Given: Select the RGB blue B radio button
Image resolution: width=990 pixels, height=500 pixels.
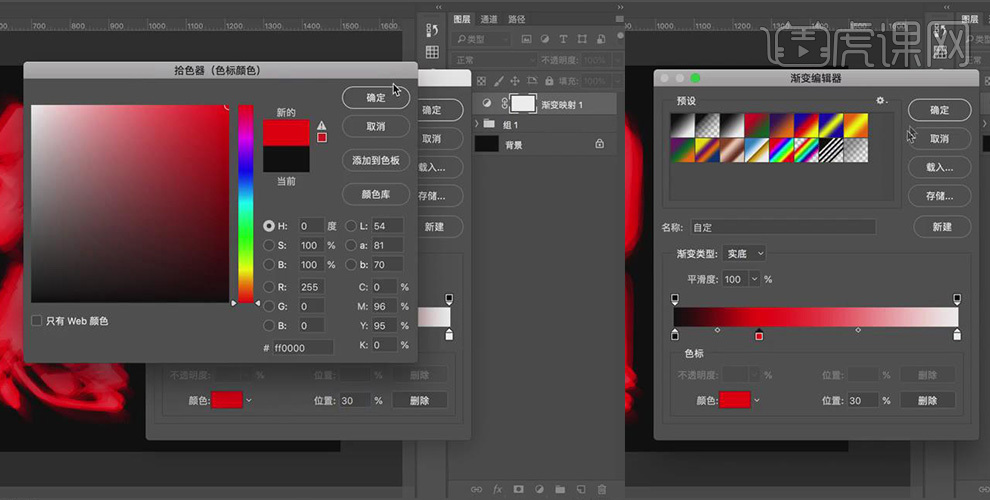Looking at the screenshot, I should tap(269, 326).
